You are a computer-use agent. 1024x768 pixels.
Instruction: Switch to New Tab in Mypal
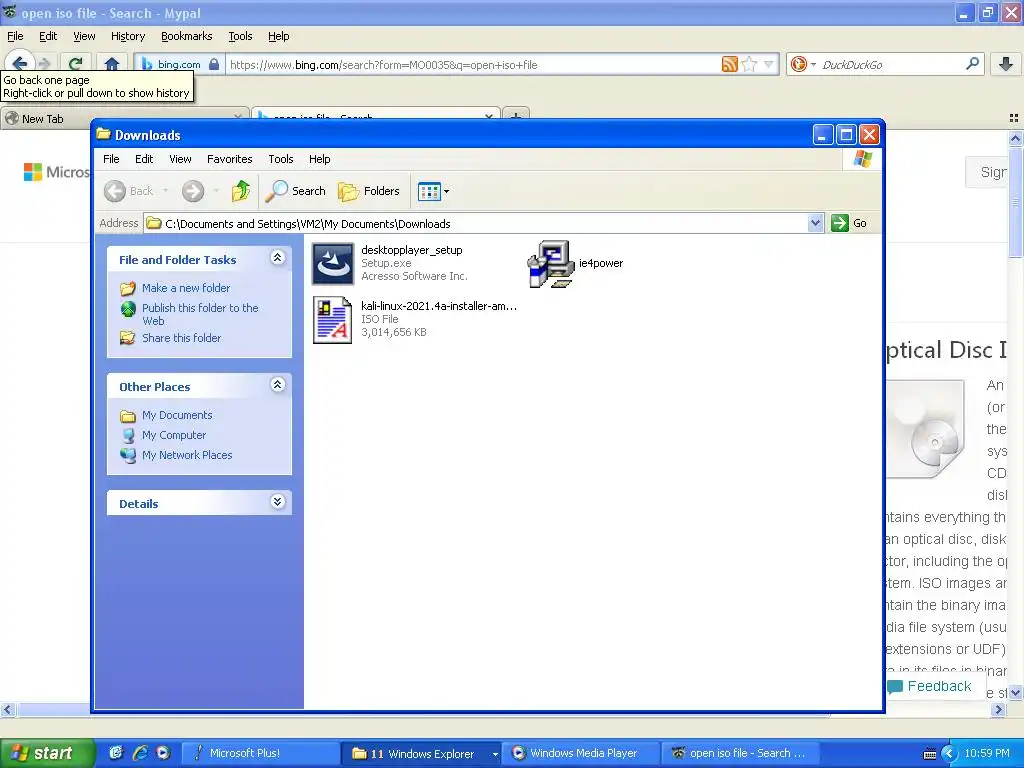pos(124,118)
